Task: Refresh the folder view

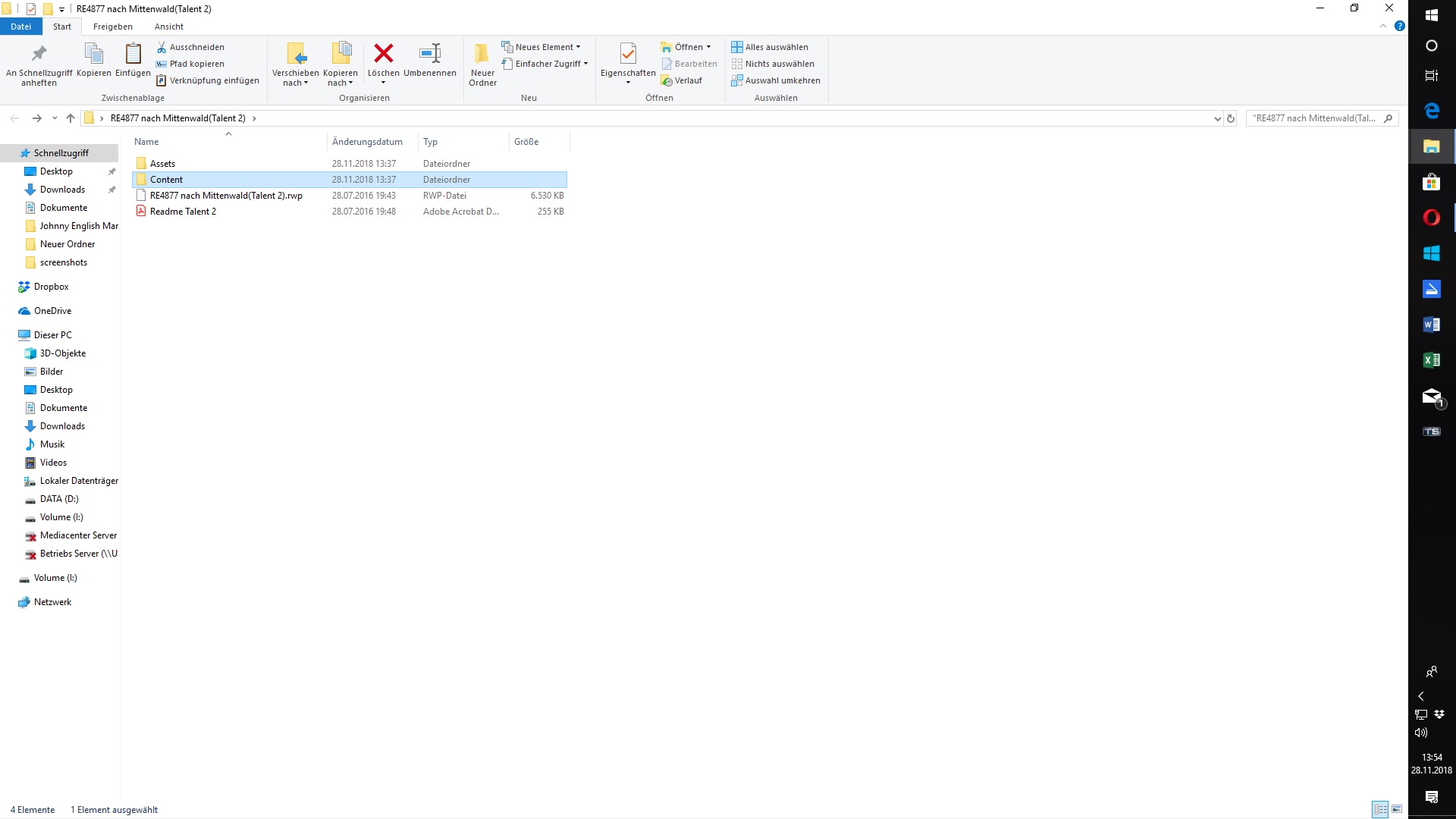Action: pyautogui.click(x=1231, y=118)
